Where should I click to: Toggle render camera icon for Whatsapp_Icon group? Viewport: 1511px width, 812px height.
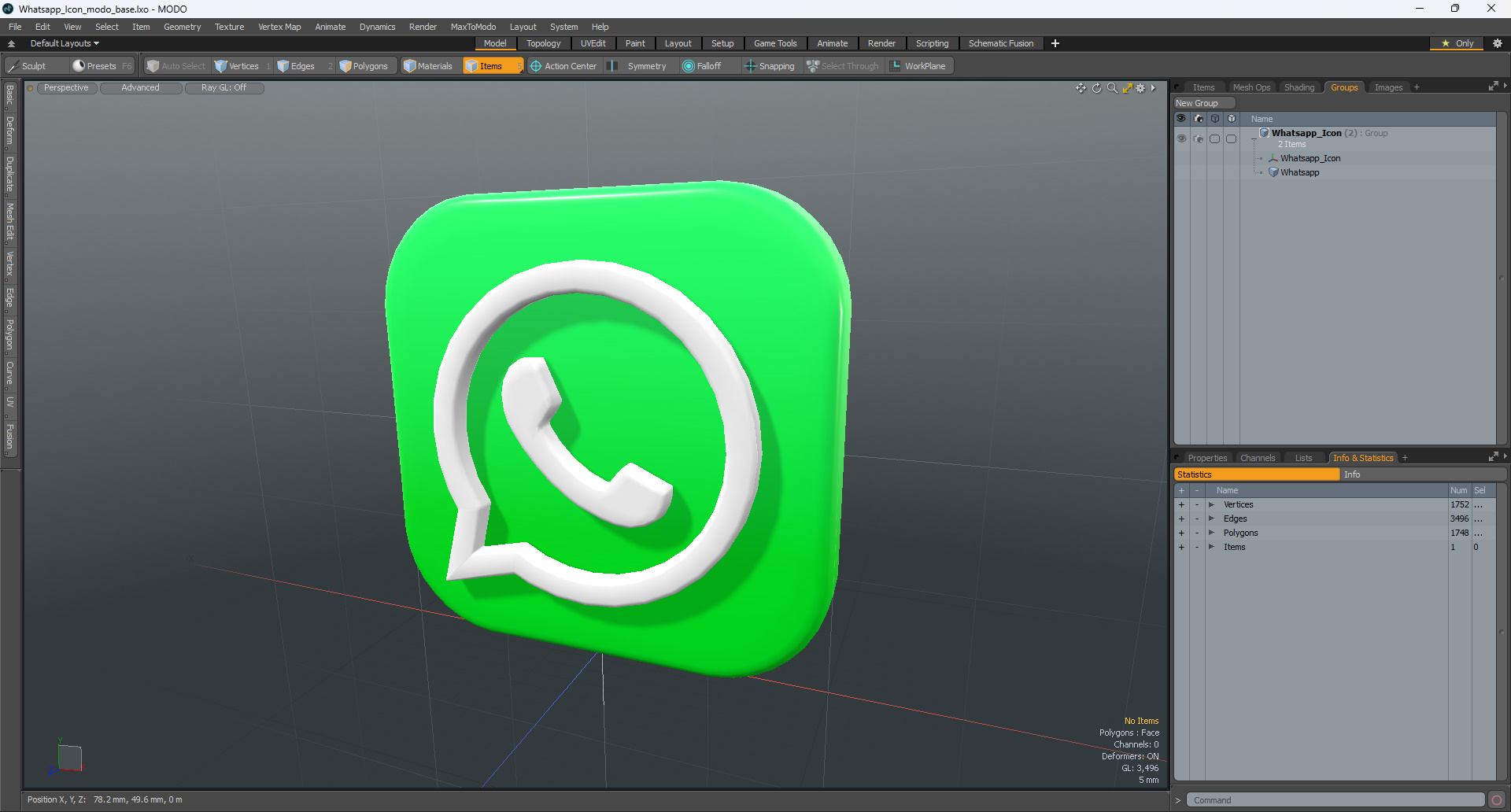(x=1199, y=138)
